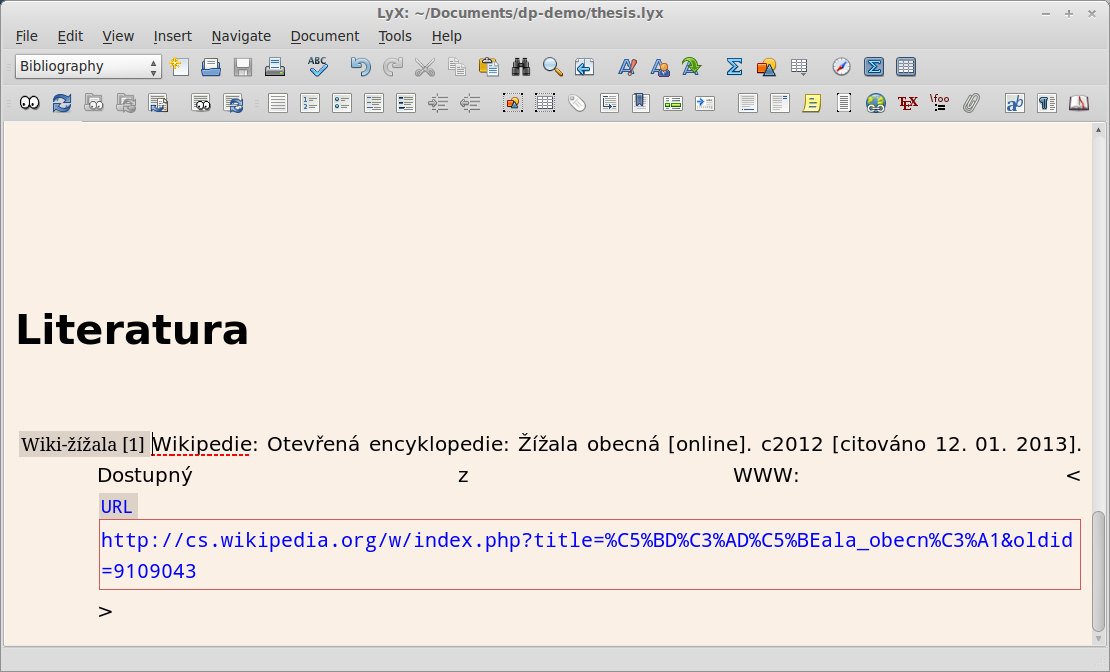Insert a figure float
The width and height of the screenshot is (1110, 672).
click(x=513, y=103)
